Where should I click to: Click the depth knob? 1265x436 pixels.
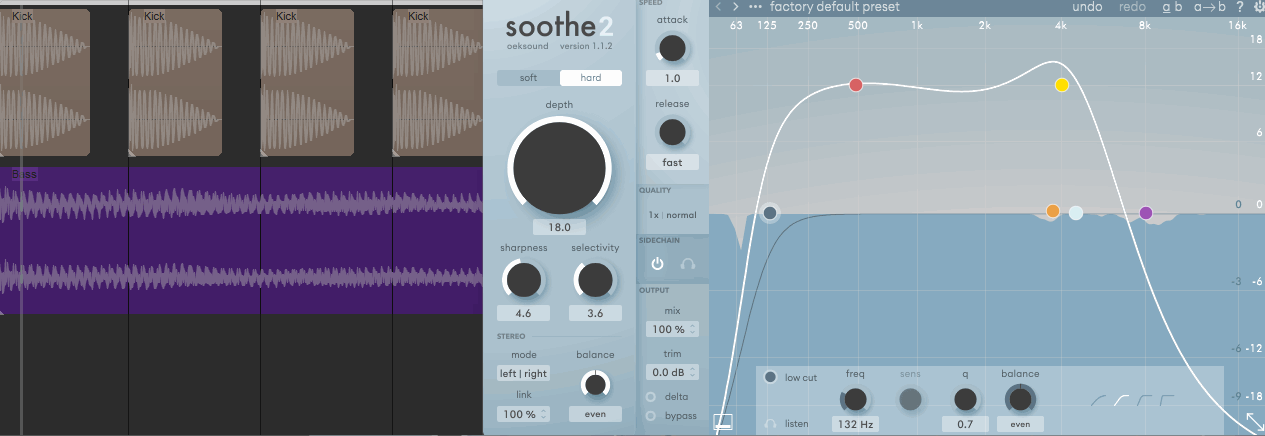pos(559,166)
